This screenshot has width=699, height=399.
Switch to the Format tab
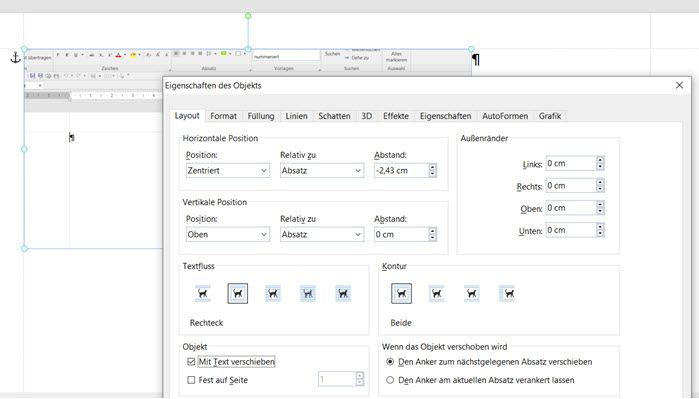pyautogui.click(x=223, y=116)
